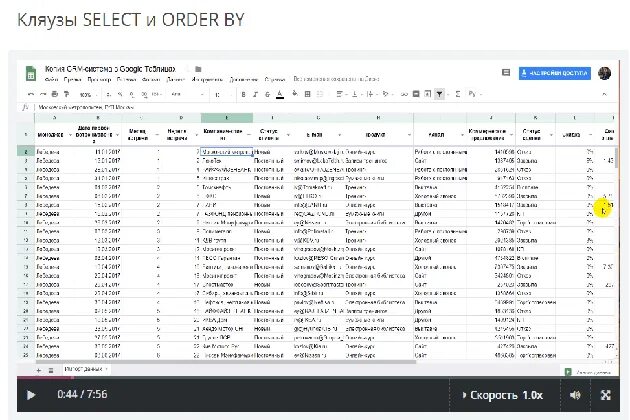Increase decimal places

(144, 94)
